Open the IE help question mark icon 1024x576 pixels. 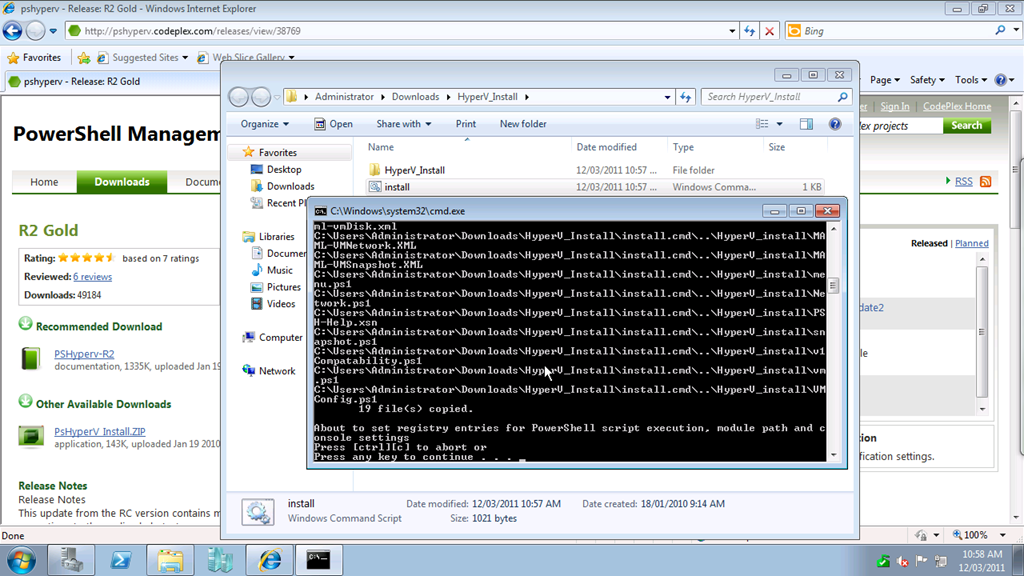tap(1000, 80)
